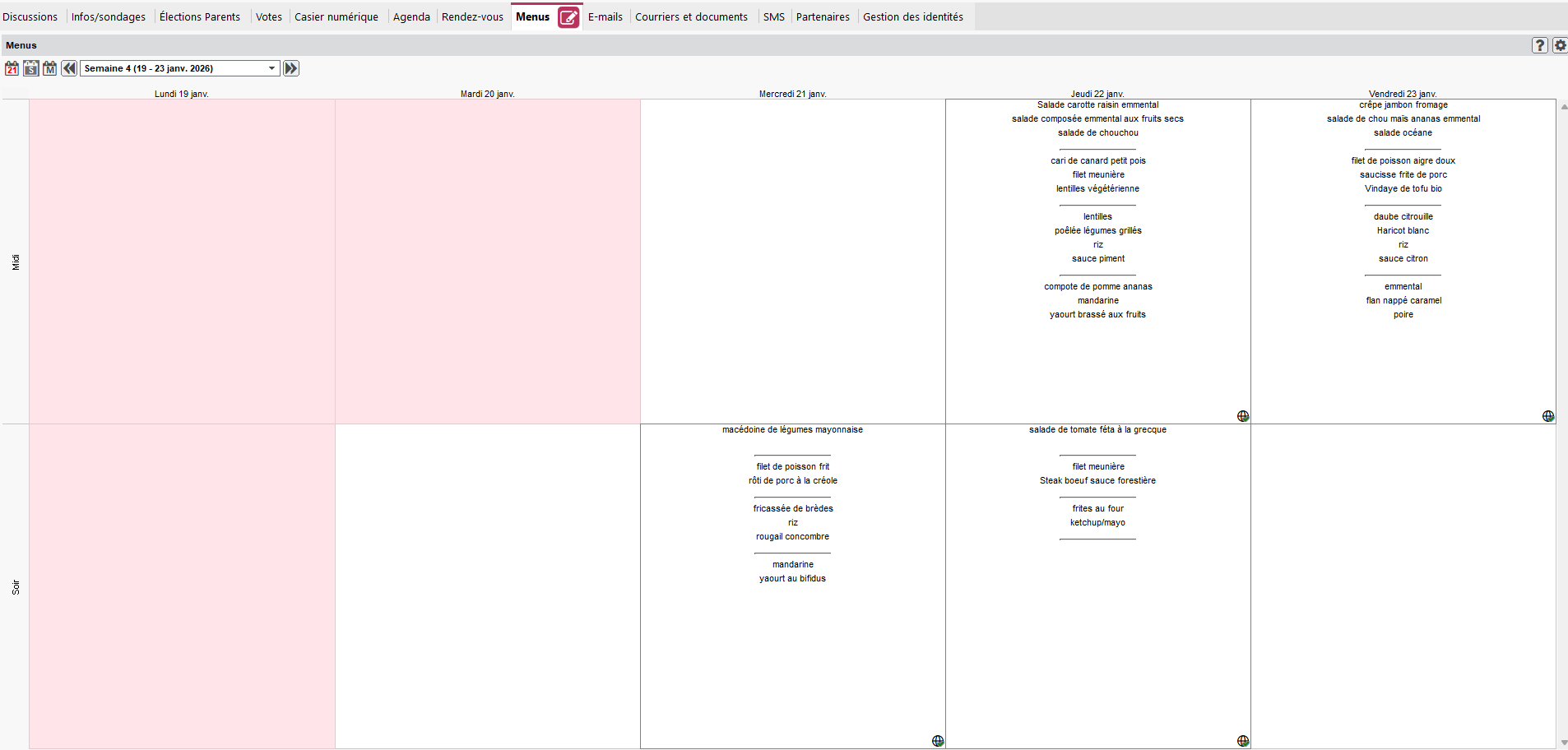The height and width of the screenshot is (750, 1568).
Task: Switch to weekly view with S calendar icon
Action: click(30, 68)
